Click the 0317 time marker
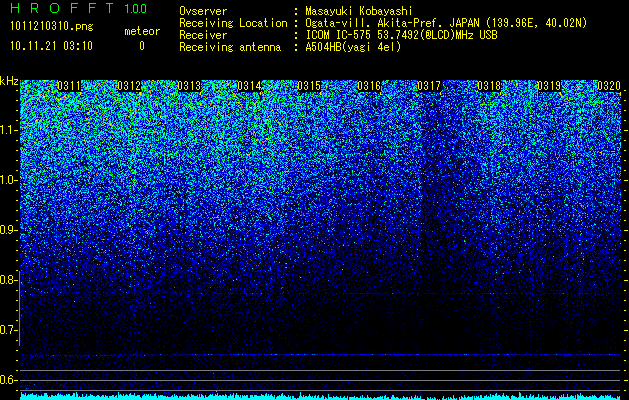Viewport: 629px width, 400px height. (429, 86)
